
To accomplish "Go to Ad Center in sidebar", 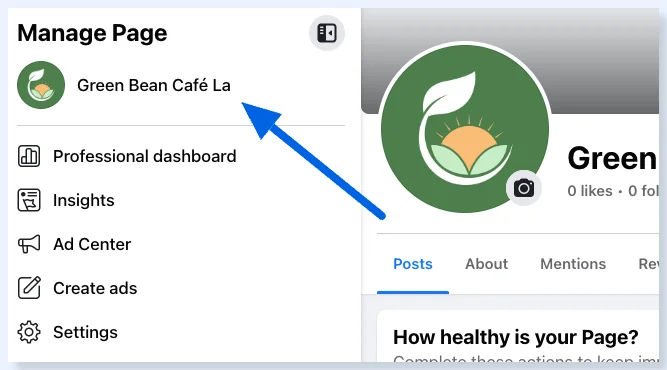I will 92,244.
